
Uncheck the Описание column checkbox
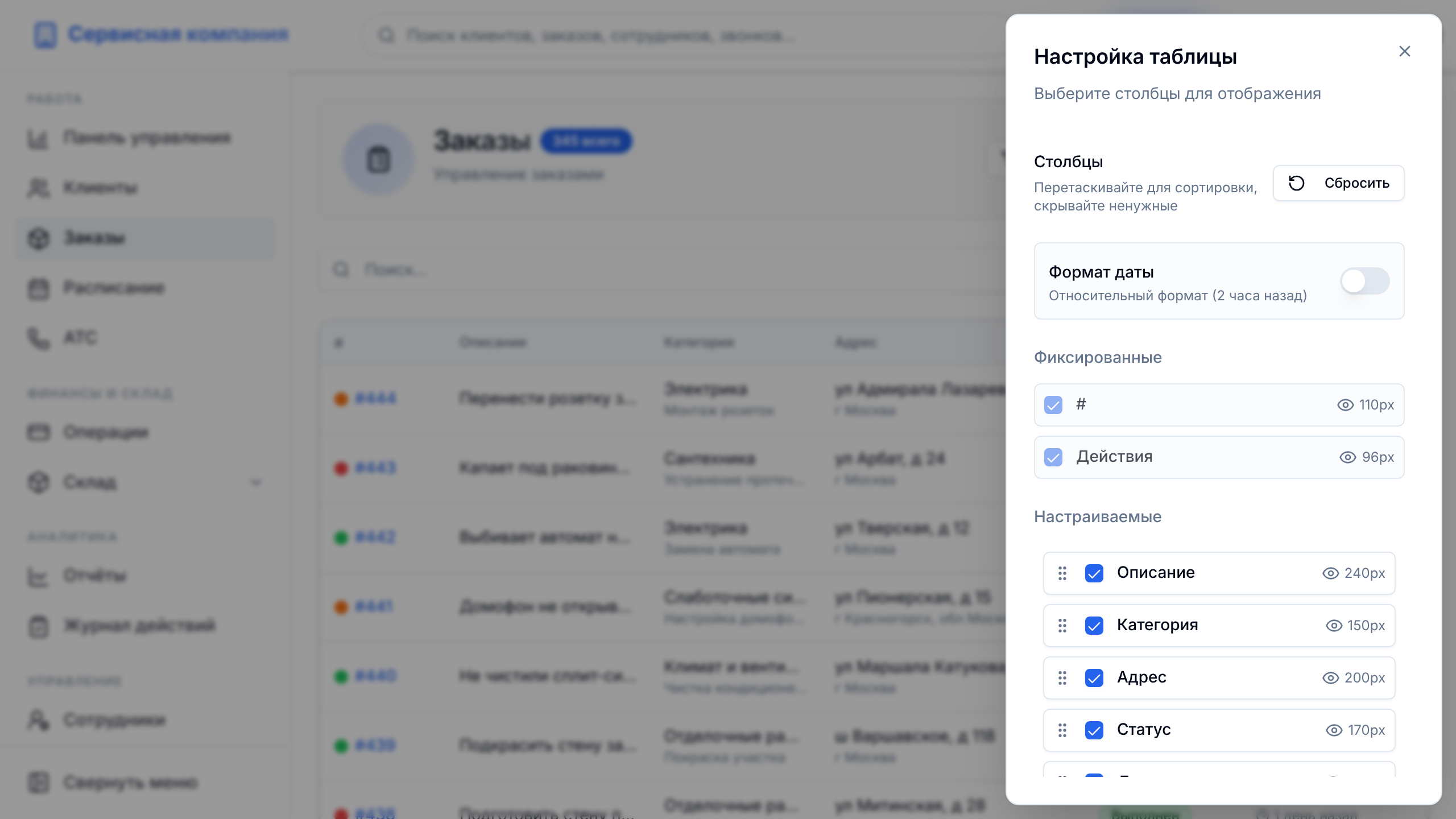(x=1094, y=573)
